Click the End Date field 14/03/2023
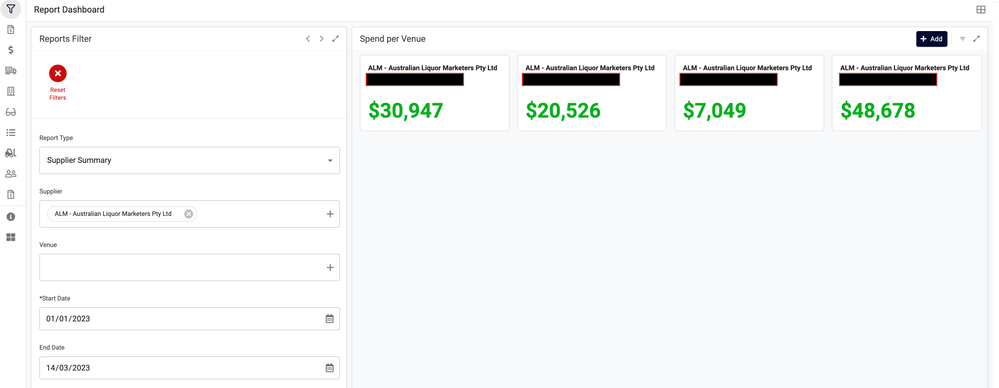Image resolution: width=999 pixels, height=388 pixels. click(x=189, y=368)
